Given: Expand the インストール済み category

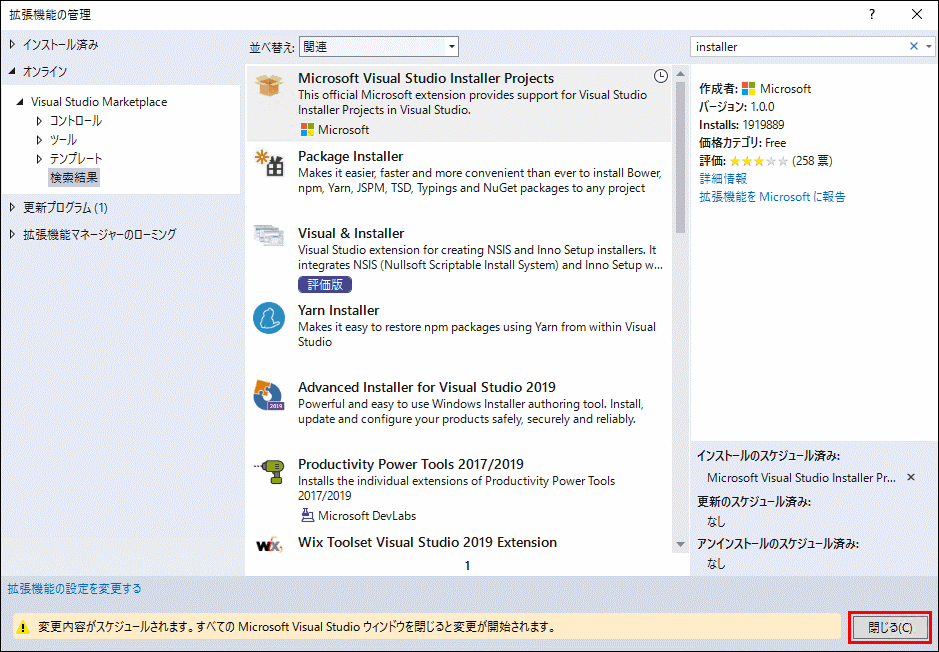Looking at the screenshot, I should coord(12,44).
